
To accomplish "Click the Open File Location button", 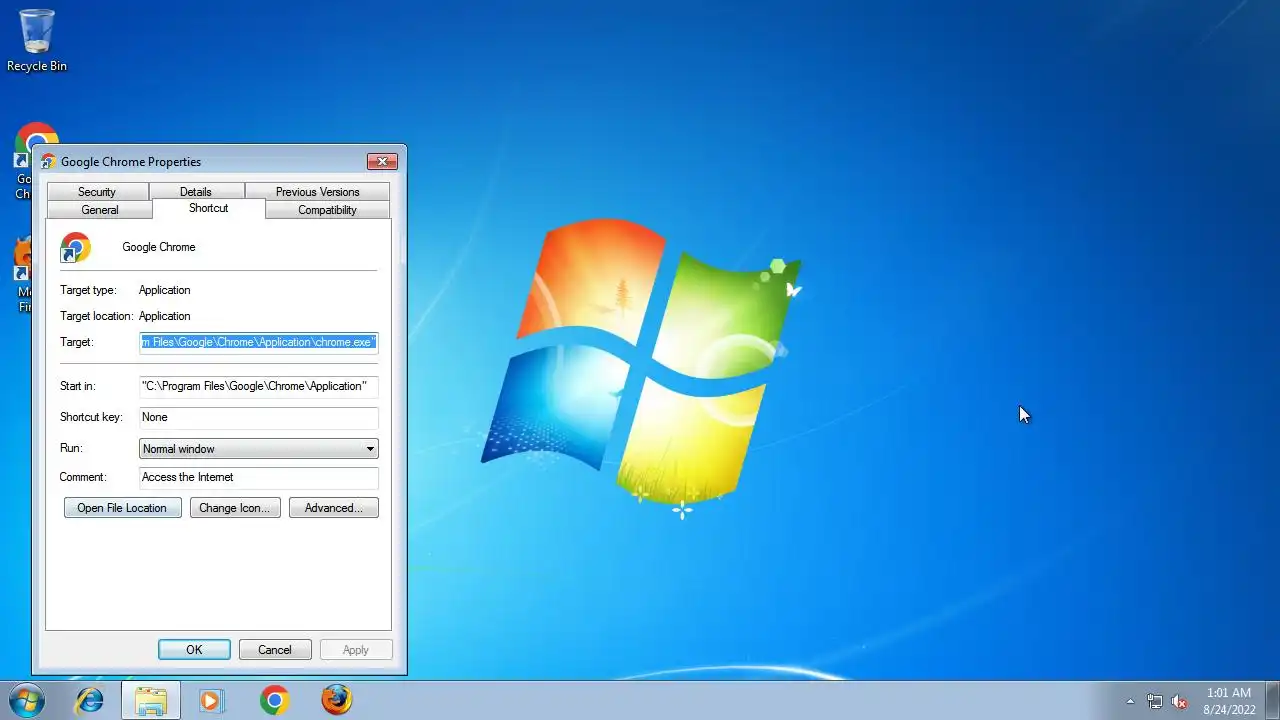I will point(122,508).
